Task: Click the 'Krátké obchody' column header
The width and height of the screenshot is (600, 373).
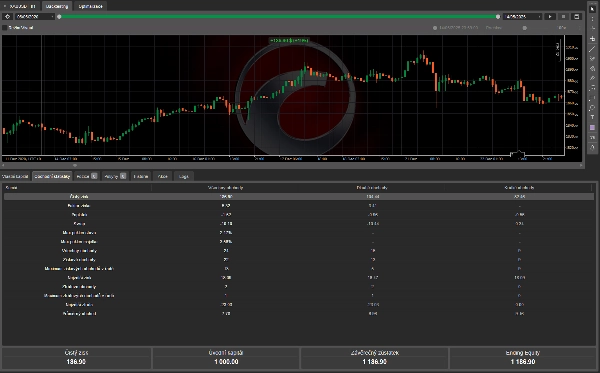Action: click(x=519, y=187)
